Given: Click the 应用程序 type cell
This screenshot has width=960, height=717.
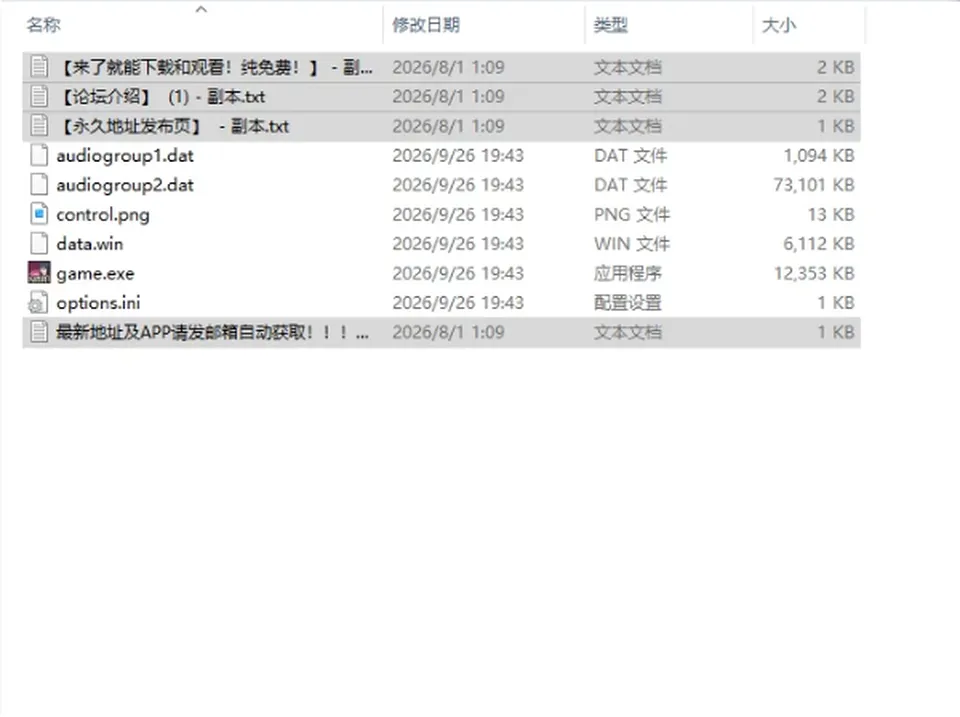Looking at the screenshot, I should click(x=628, y=273).
